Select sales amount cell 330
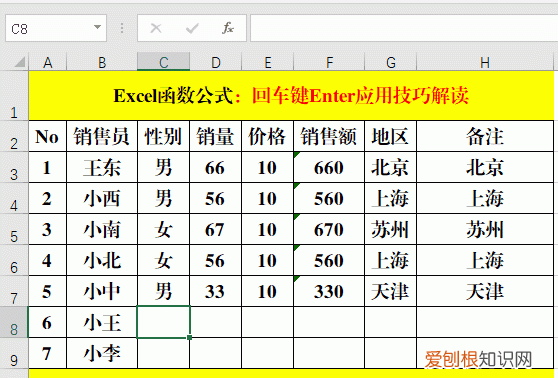The height and width of the screenshot is (378, 558). [x=329, y=291]
